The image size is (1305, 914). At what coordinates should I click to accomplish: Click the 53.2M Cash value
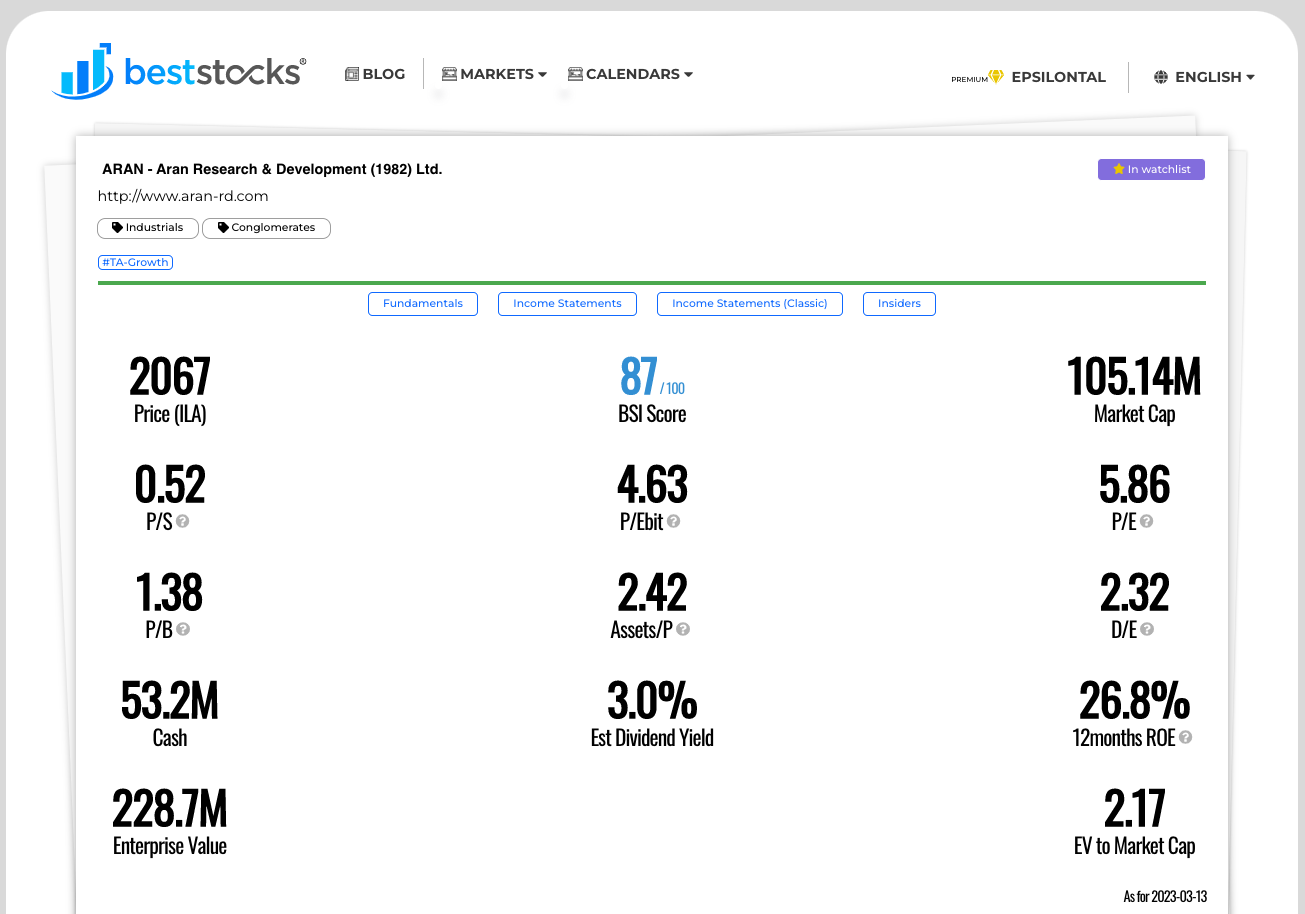(170, 701)
